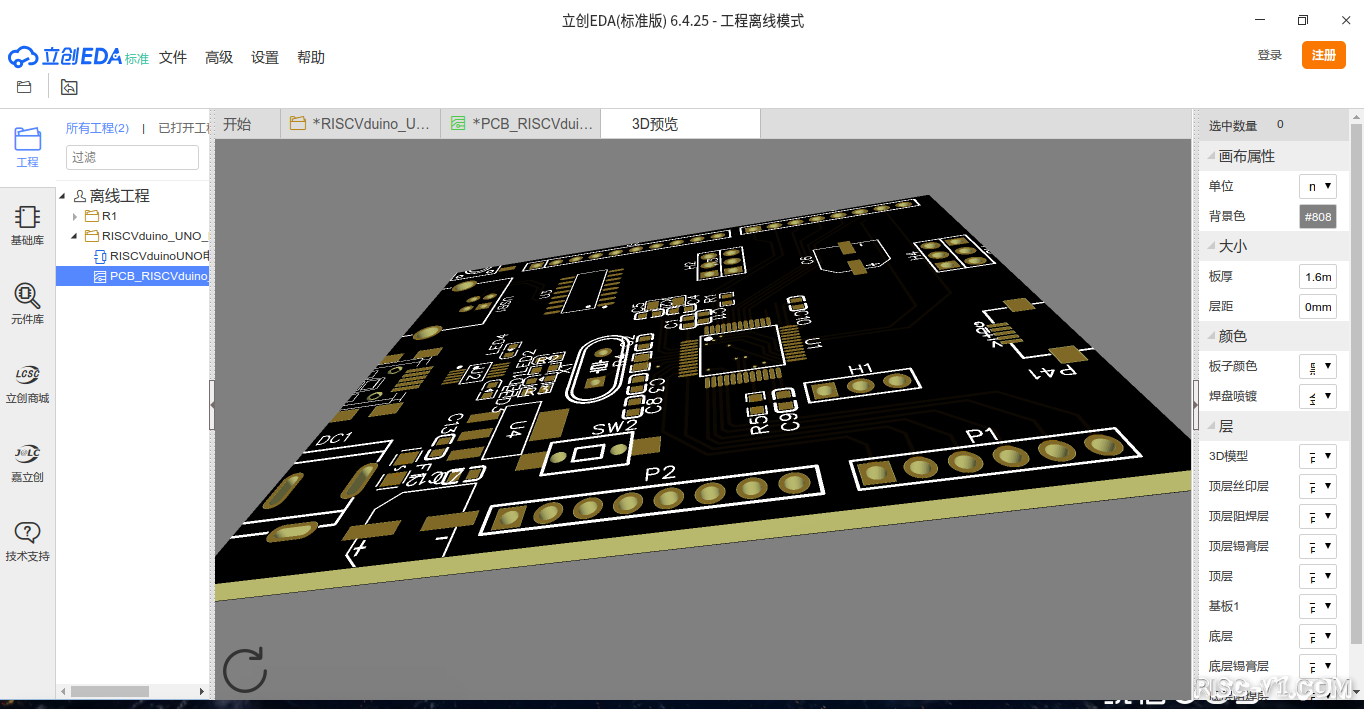Click the 过滤 filter input field
Screen dimensions: 1364x709
[x=131, y=157]
